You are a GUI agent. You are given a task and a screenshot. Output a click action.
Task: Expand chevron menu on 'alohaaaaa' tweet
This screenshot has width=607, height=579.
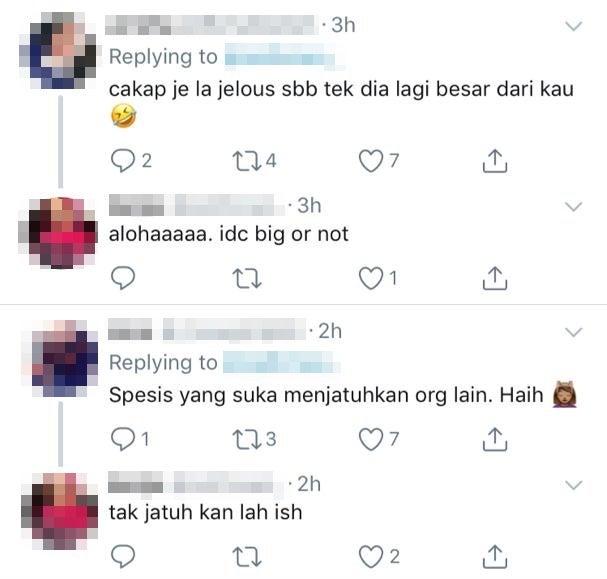[x=573, y=206]
